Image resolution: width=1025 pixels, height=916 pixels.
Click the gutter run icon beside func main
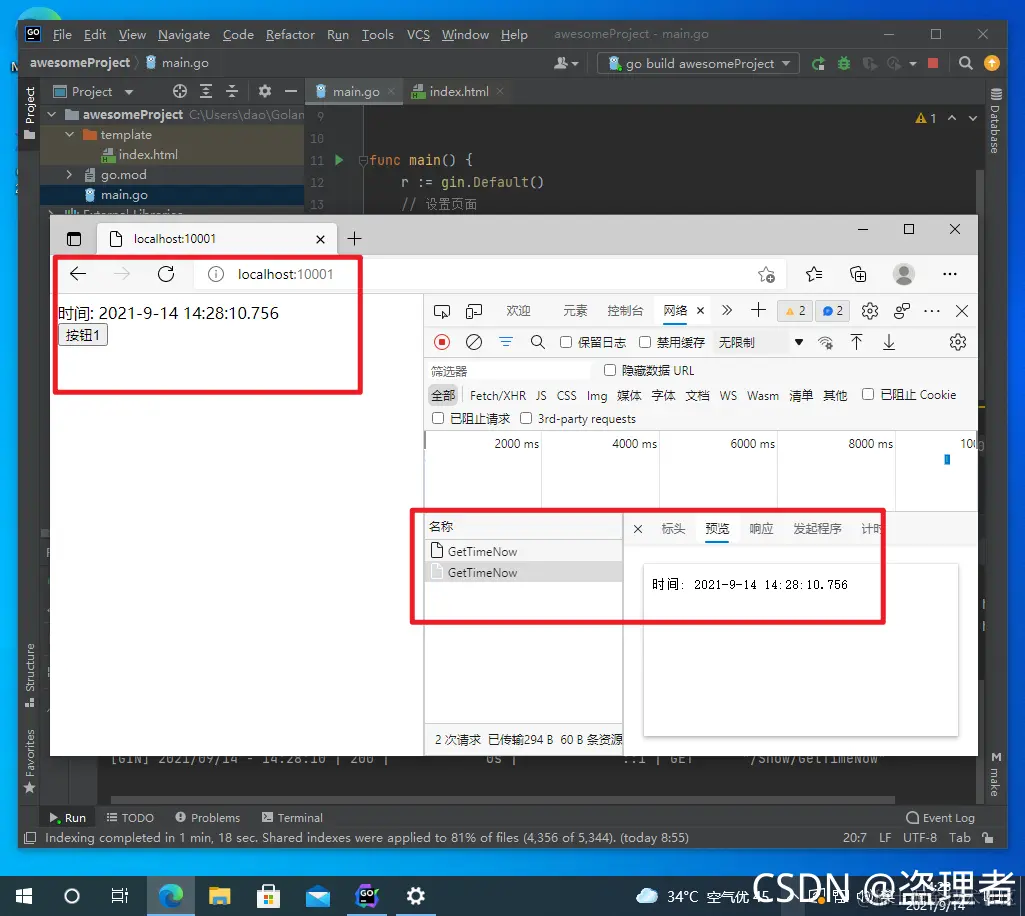336,161
